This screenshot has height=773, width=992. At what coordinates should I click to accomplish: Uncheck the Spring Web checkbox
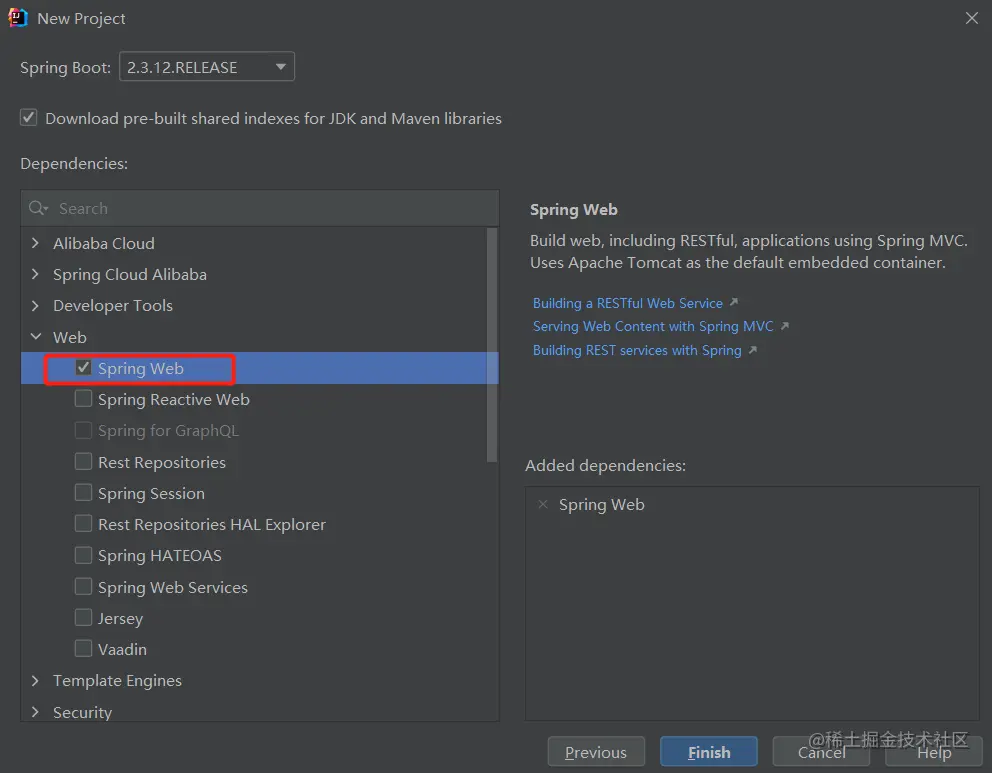[x=84, y=368]
